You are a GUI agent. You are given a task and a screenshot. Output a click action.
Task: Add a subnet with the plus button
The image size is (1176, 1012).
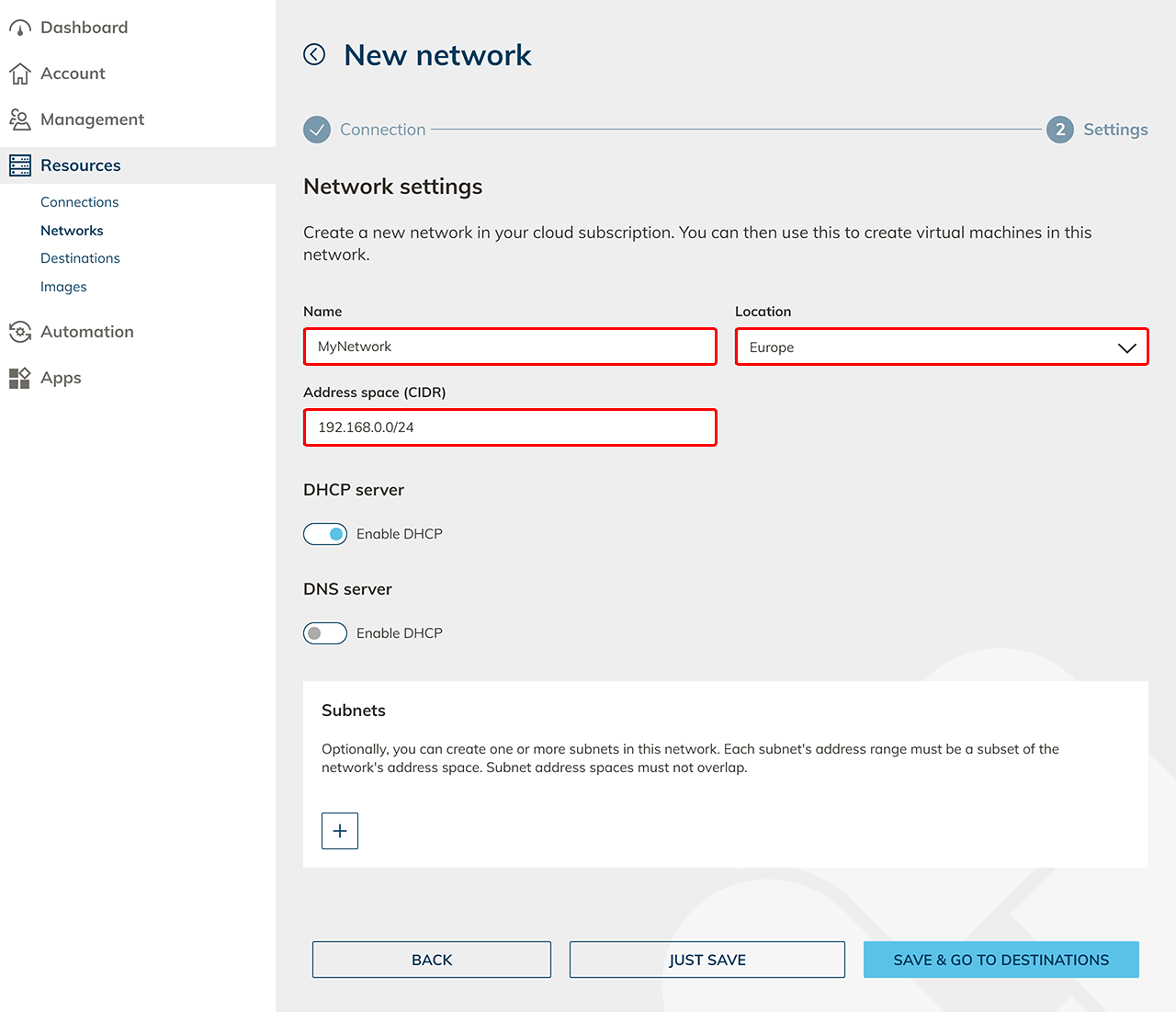tap(340, 831)
